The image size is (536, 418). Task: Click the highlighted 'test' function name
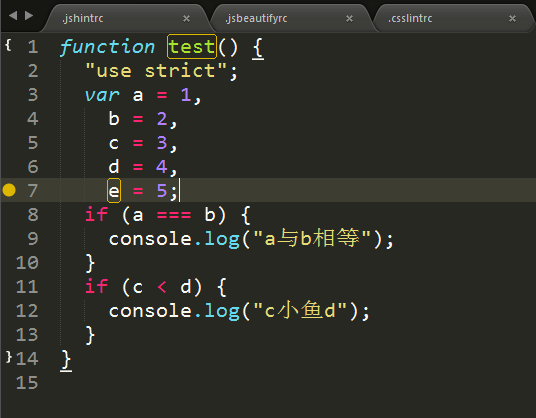(x=192, y=47)
